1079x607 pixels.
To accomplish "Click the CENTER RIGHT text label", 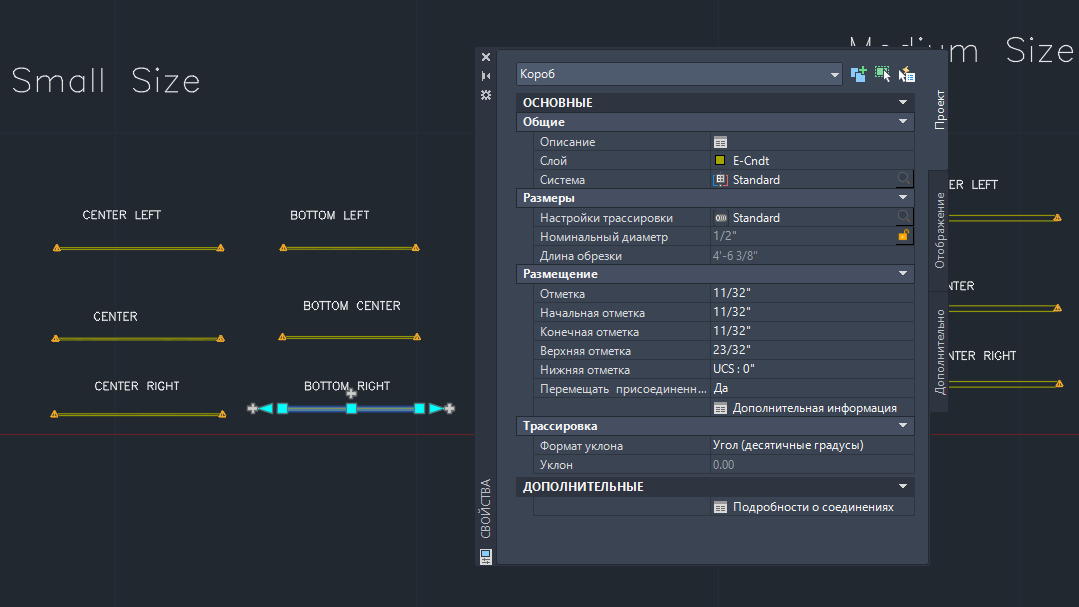I will coord(137,386).
